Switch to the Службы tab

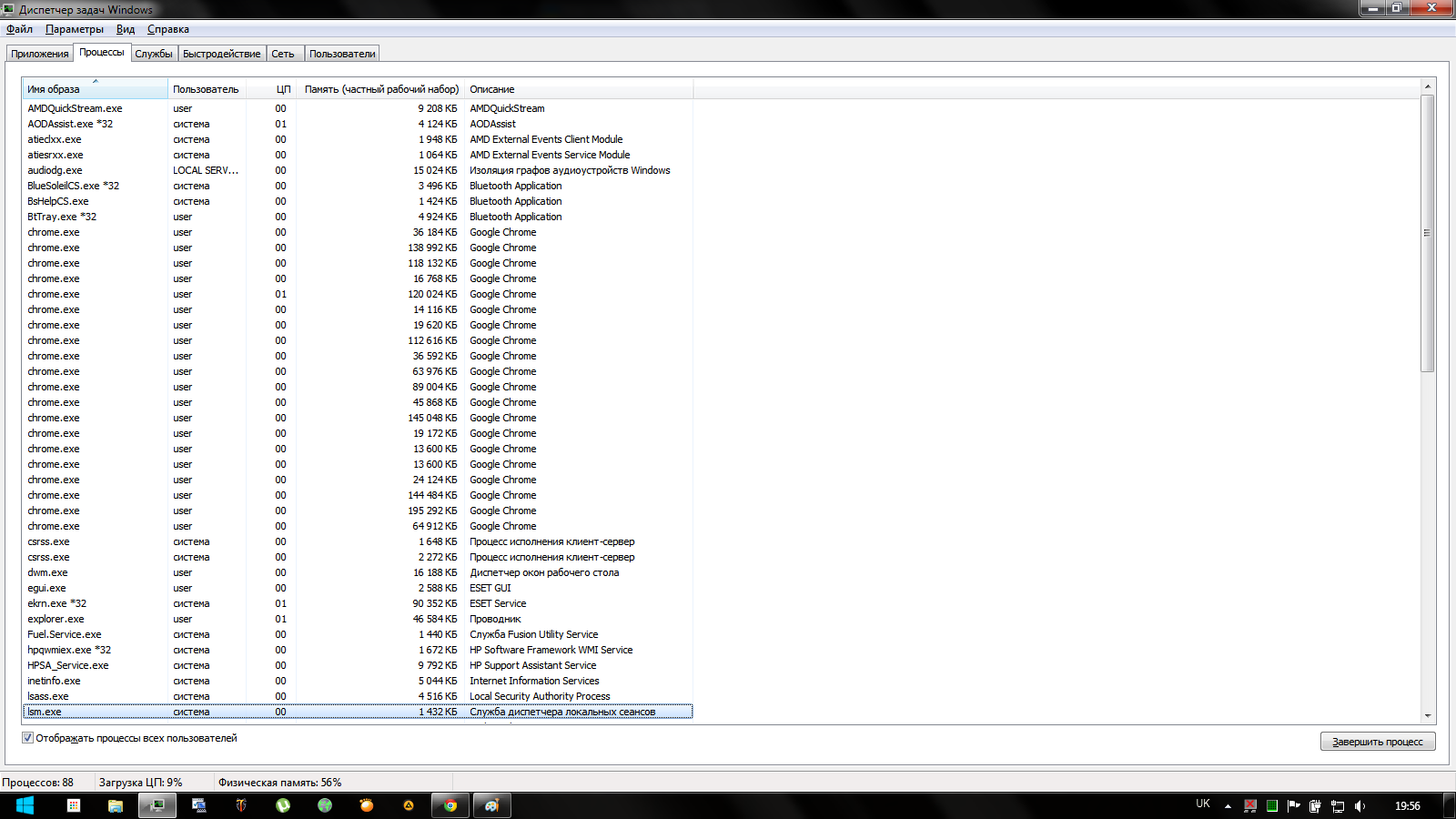tap(154, 54)
